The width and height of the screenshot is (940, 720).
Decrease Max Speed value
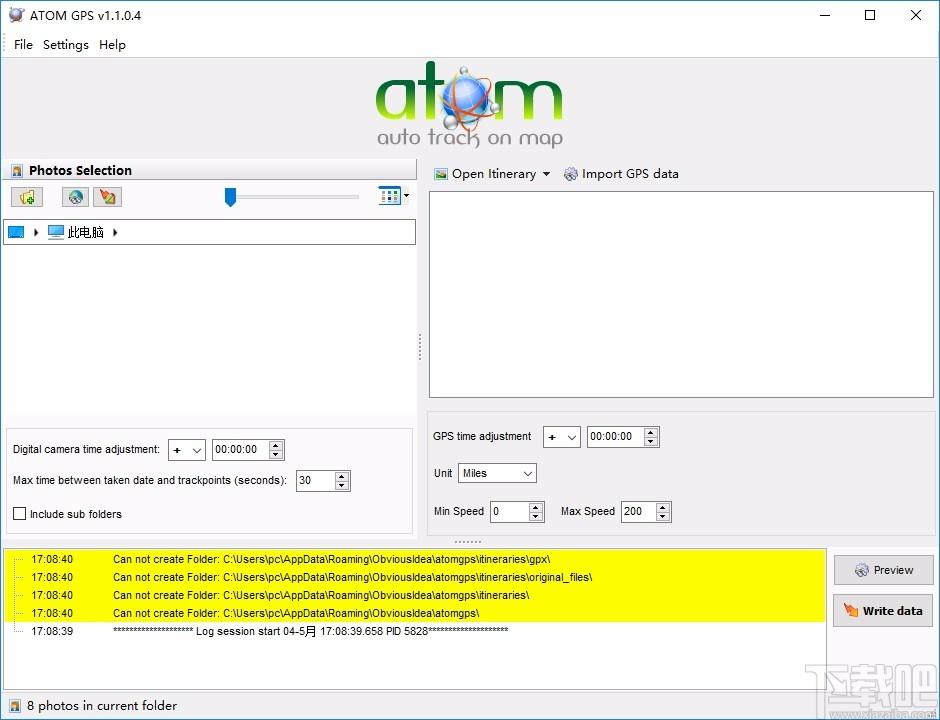[662, 516]
